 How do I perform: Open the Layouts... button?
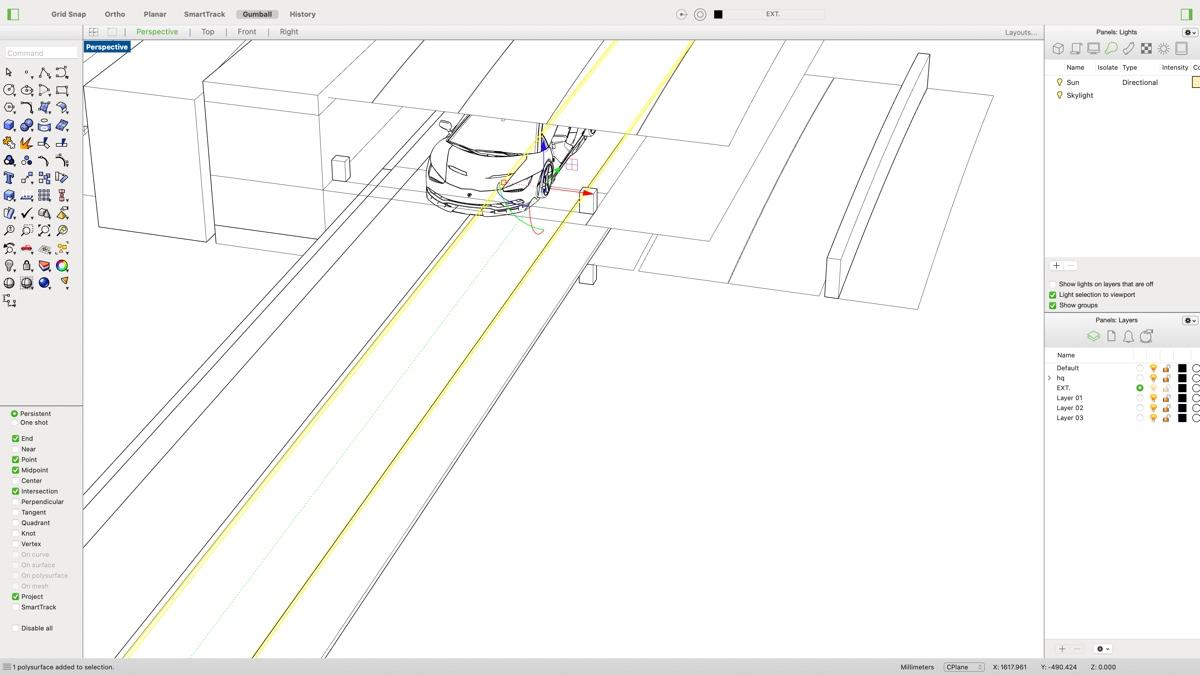[x=1020, y=32]
